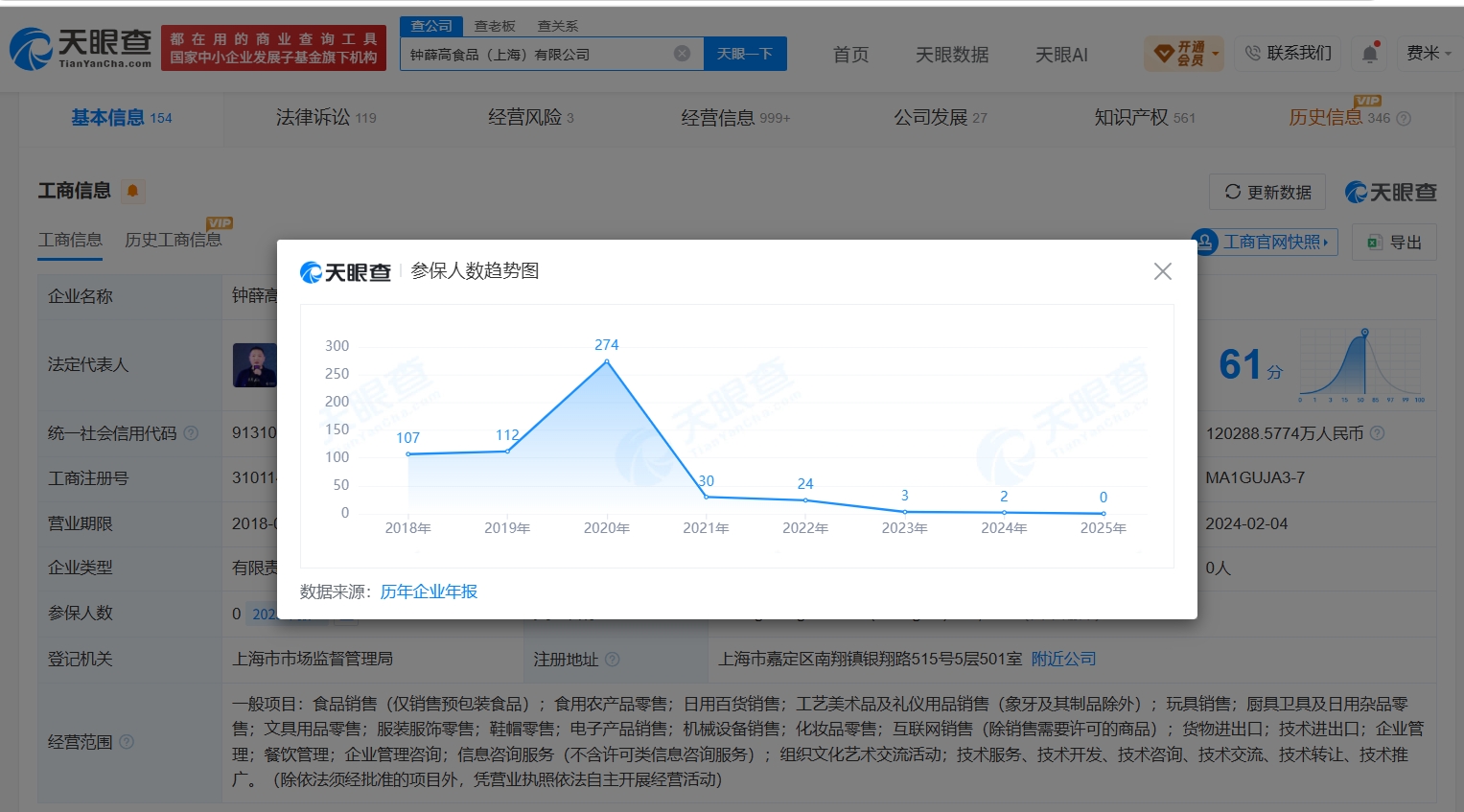Click the 2020年 data point labeled 274

(x=607, y=361)
